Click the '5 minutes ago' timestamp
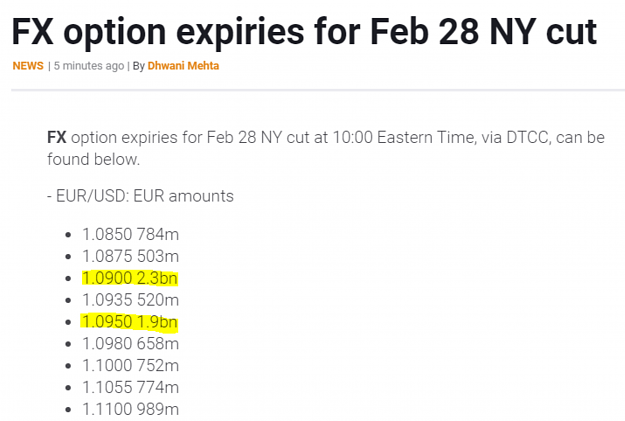Viewport: 625px width, 421px height. pos(89,66)
